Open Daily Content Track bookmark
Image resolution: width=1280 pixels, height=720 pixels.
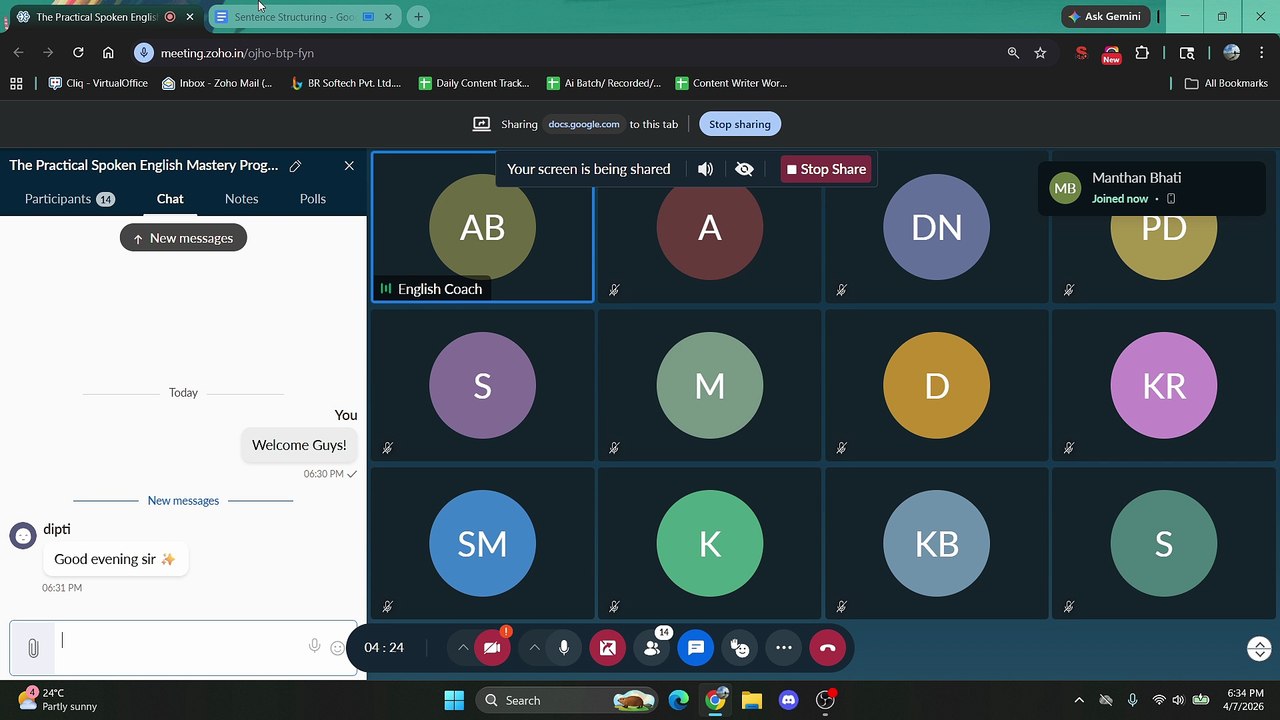(x=474, y=84)
